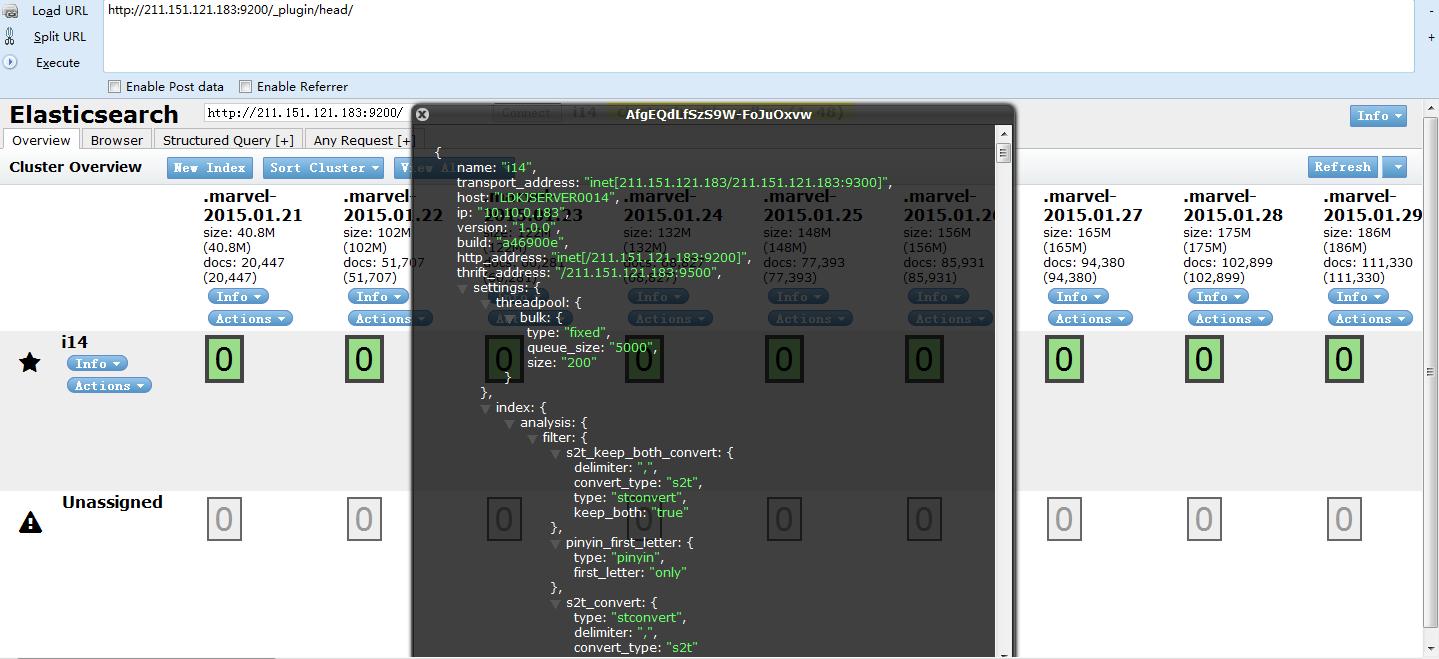Close the node info popup
The width and height of the screenshot is (1439, 659).
[422, 114]
